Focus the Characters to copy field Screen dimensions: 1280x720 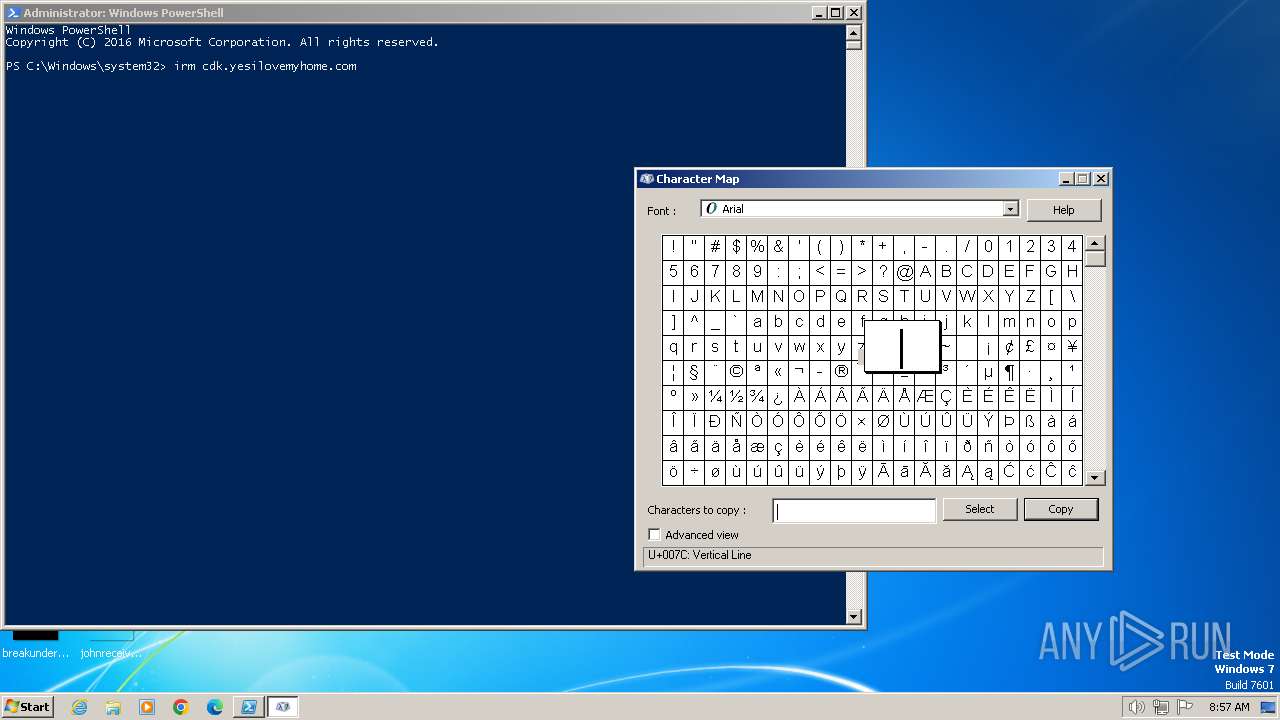pyautogui.click(x=855, y=511)
